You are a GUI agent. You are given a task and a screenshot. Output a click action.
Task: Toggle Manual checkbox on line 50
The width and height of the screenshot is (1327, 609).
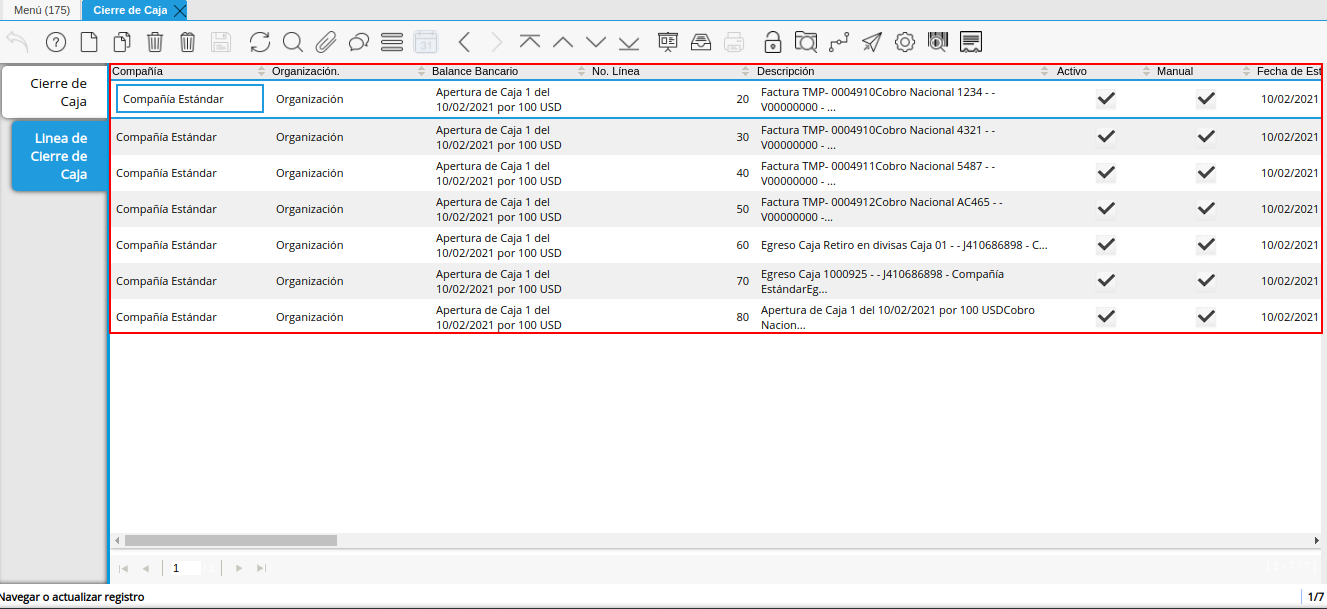[1206, 209]
